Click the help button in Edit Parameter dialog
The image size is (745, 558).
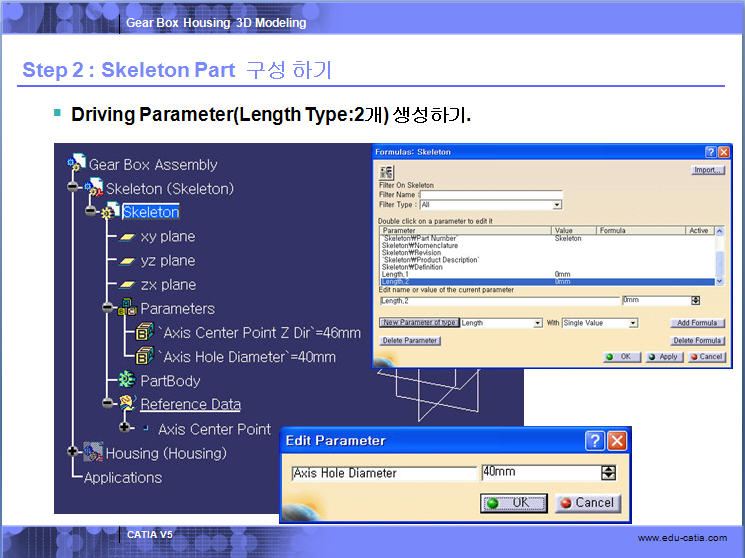[595, 441]
